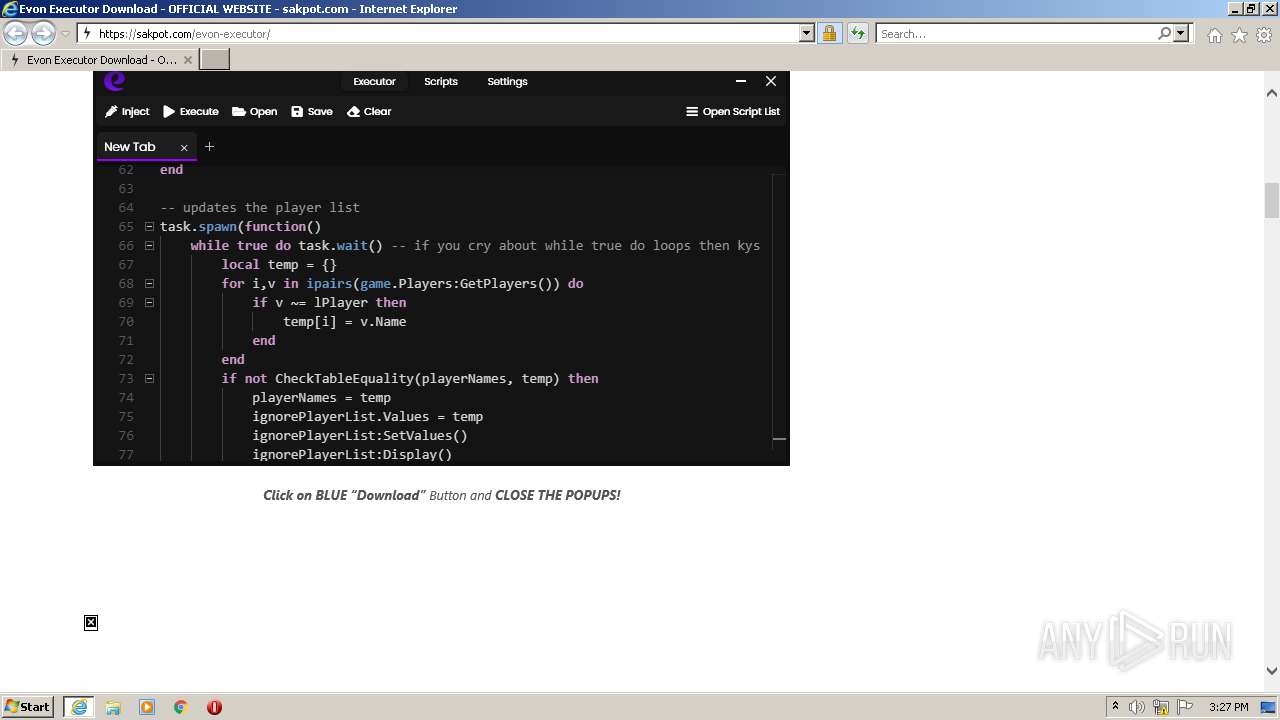
Task: Click the page scroll up arrow
Action: [1272, 93]
